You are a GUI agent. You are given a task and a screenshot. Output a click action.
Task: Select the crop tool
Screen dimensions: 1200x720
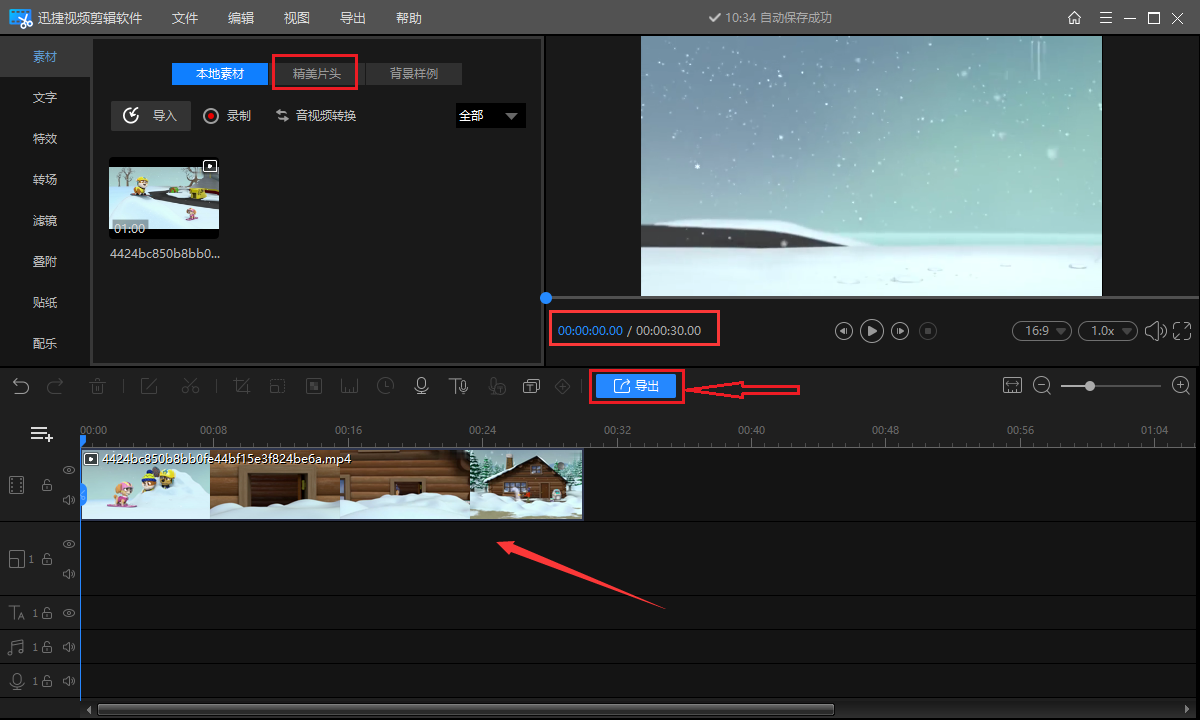pyautogui.click(x=241, y=386)
